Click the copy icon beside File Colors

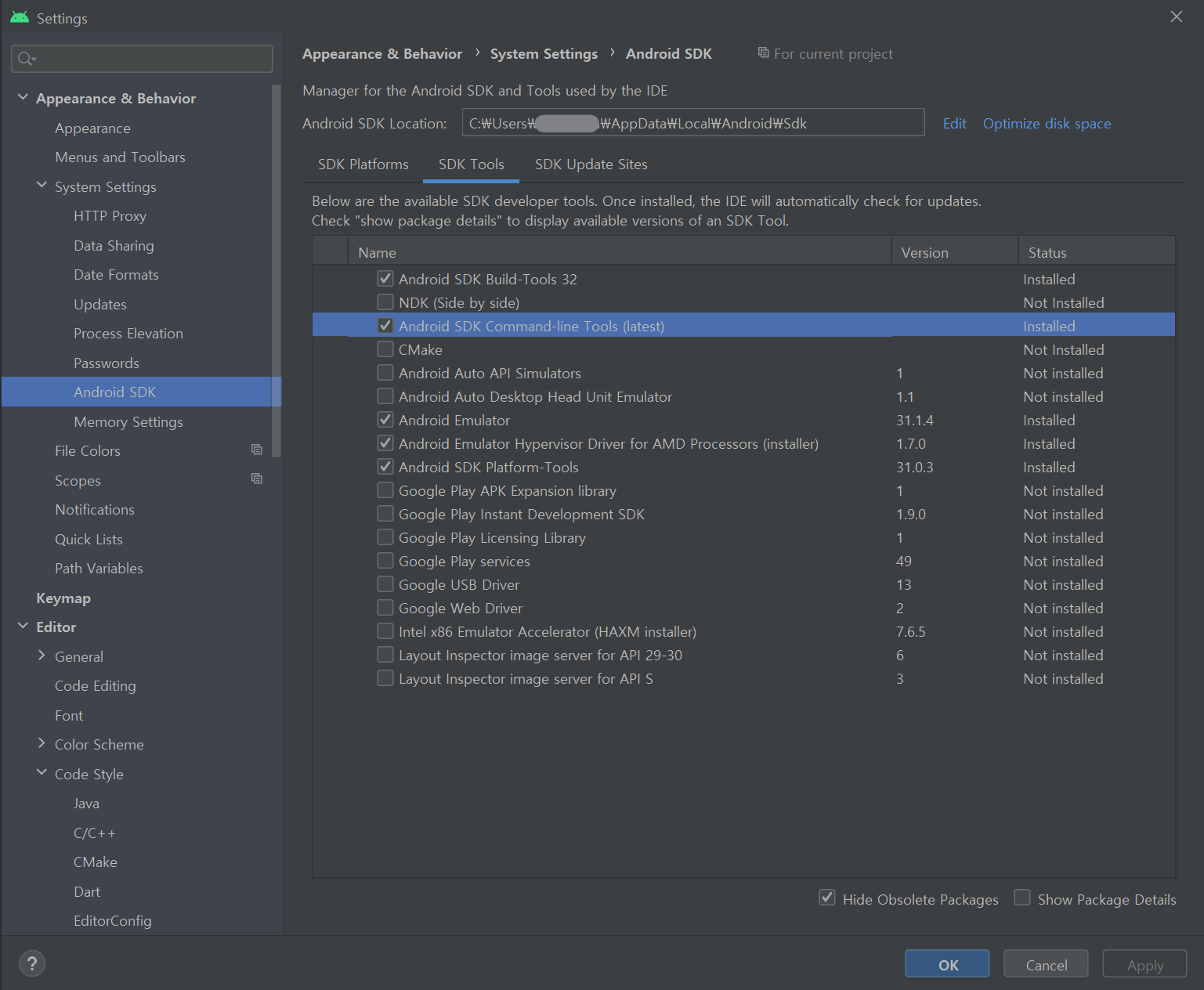(257, 450)
